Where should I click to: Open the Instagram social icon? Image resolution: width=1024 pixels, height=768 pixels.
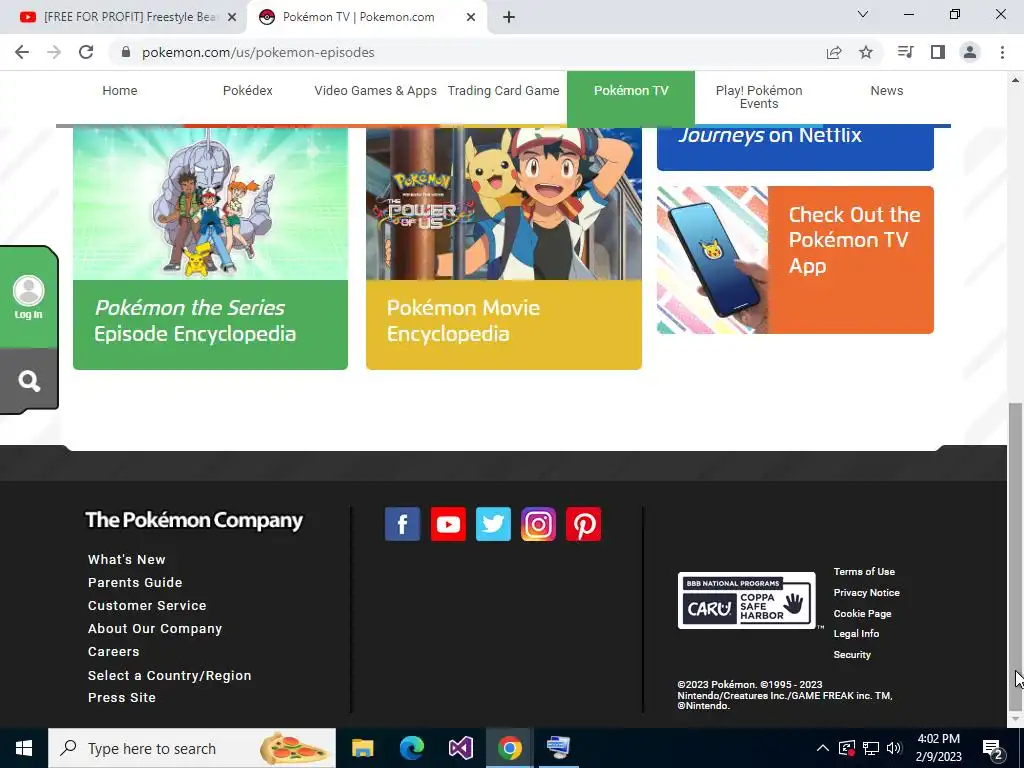click(x=538, y=524)
